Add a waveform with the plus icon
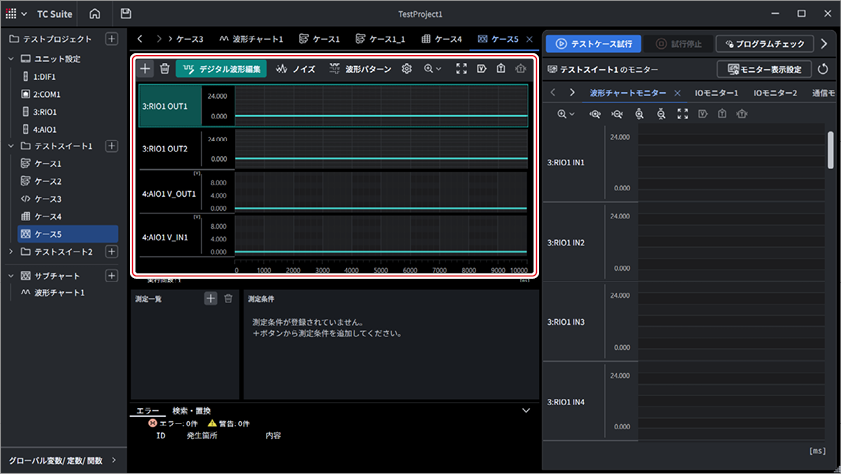Viewport: 841px width, 474px height. click(145, 69)
